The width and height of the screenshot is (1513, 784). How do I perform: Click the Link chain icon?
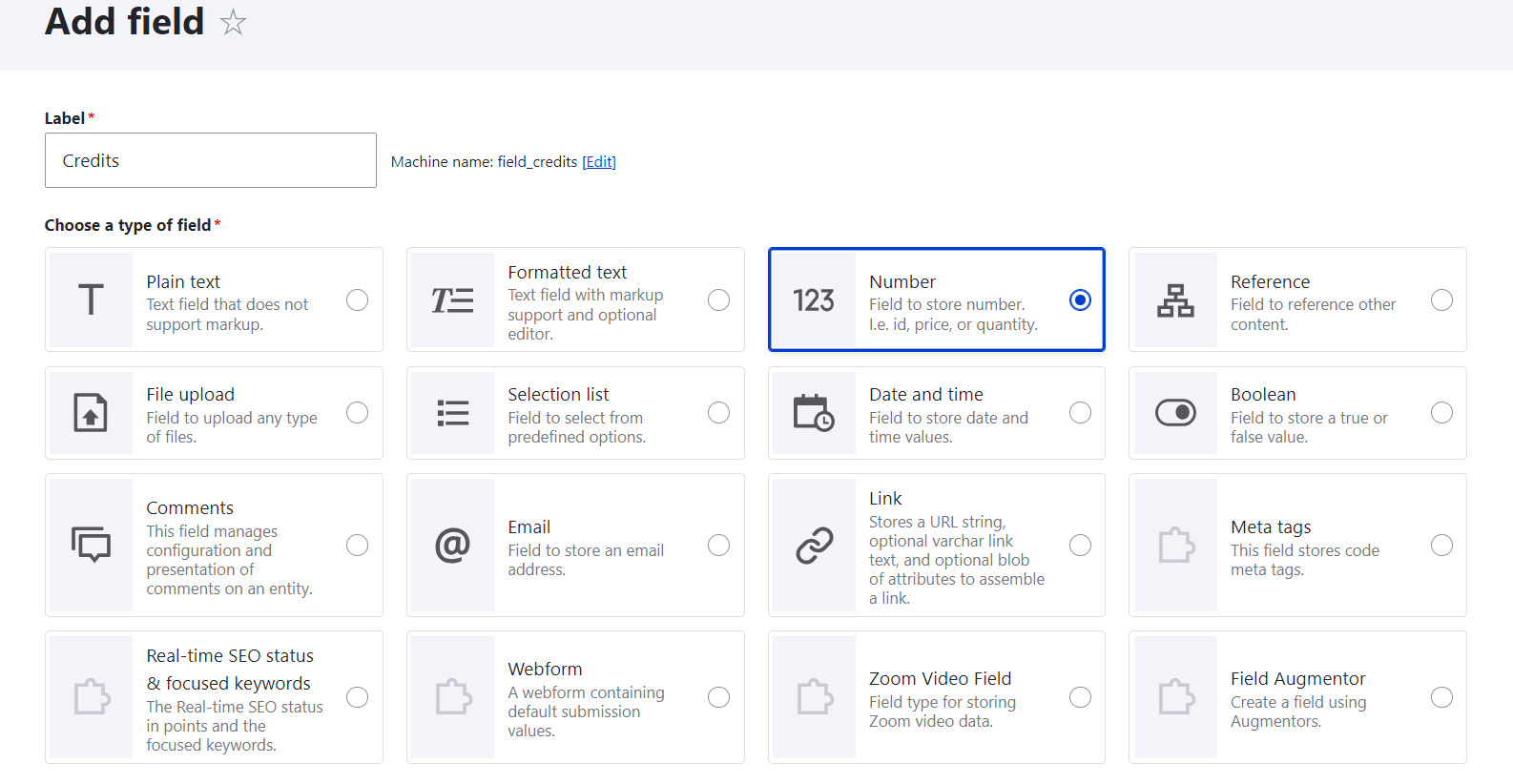pyautogui.click(x=814, y=546)
